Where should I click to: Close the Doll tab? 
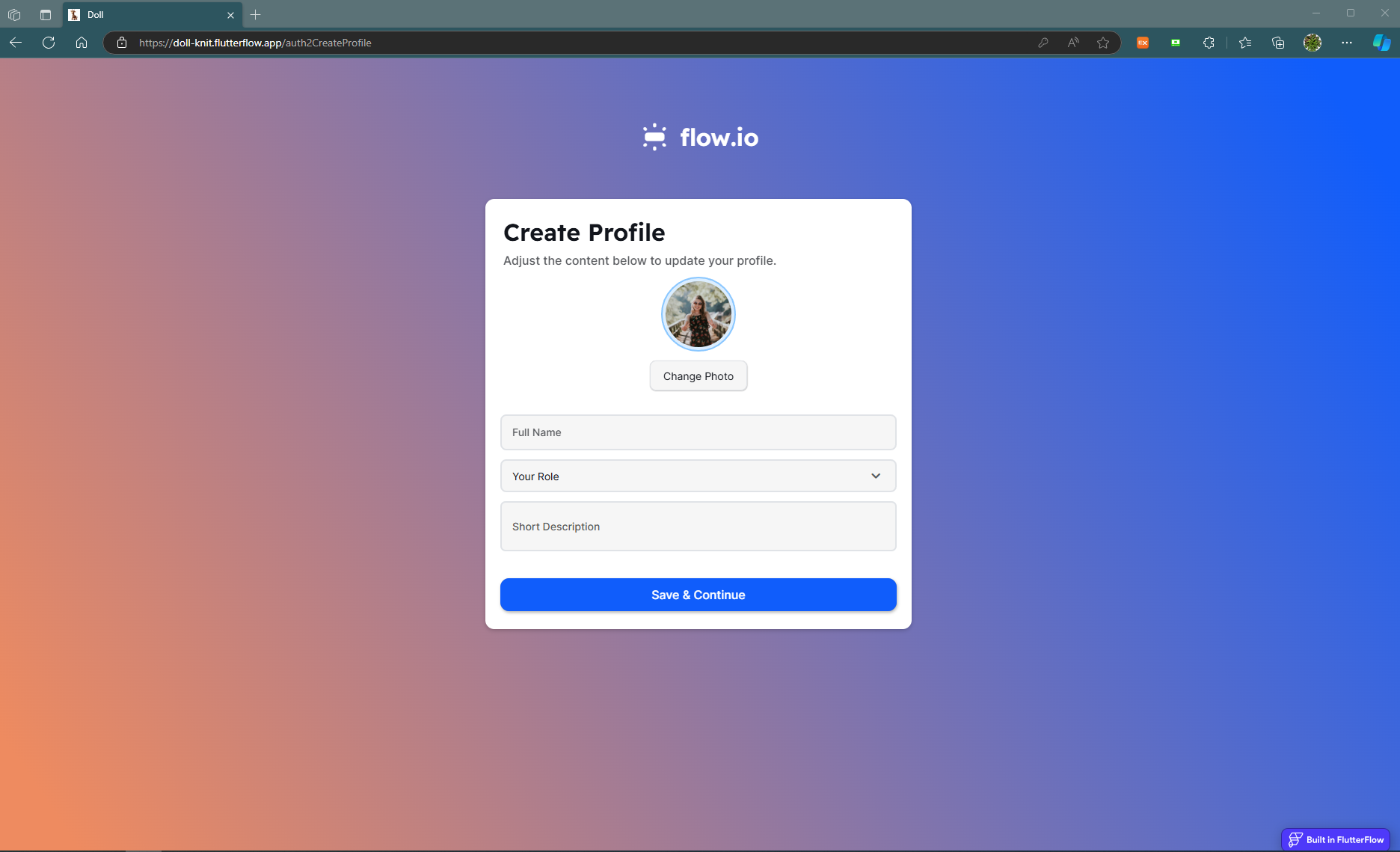coord(230,15)
